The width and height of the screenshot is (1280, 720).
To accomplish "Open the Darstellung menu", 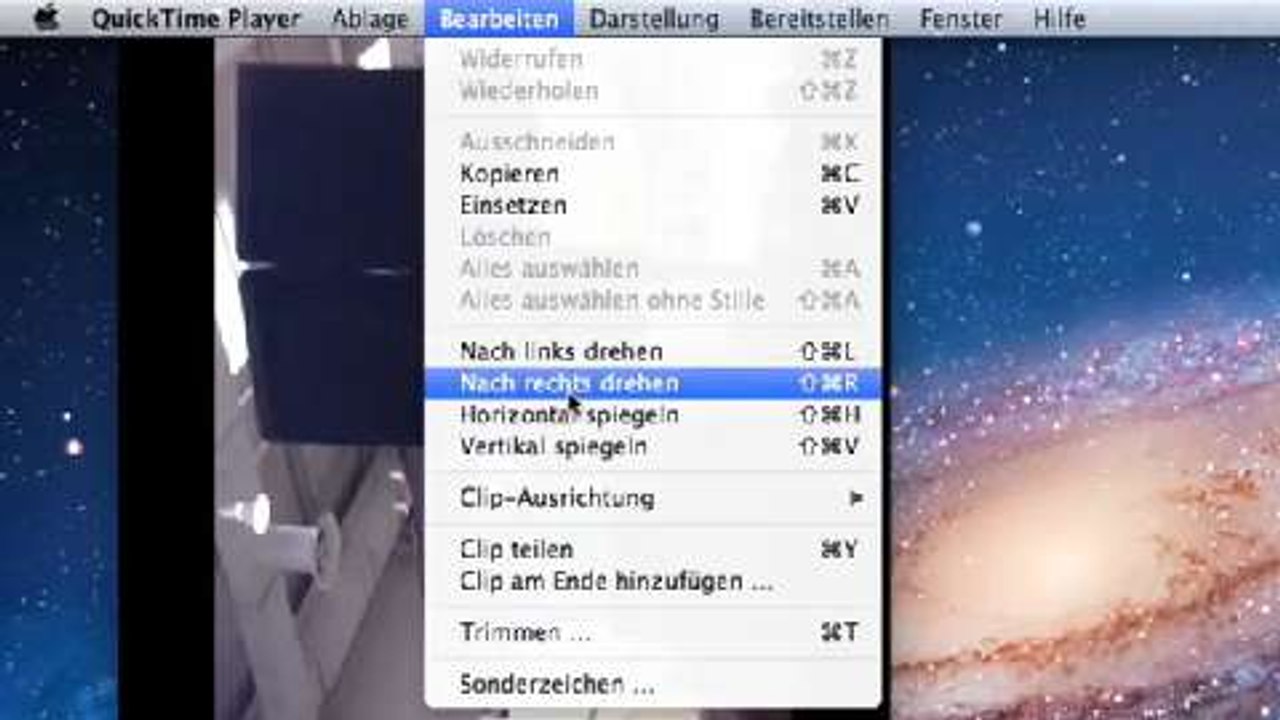I will click(654, 19).
